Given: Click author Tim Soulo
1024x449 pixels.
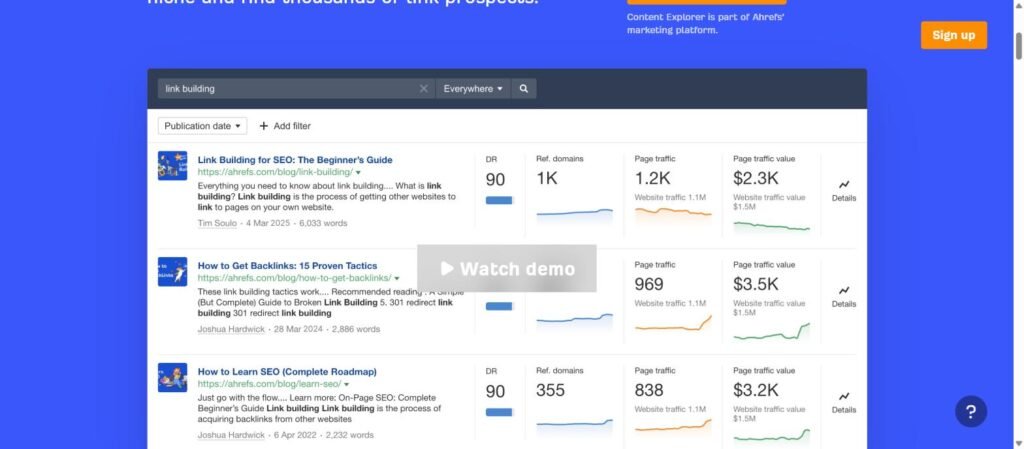Looking at the screenshot, I should coord(217,223).
